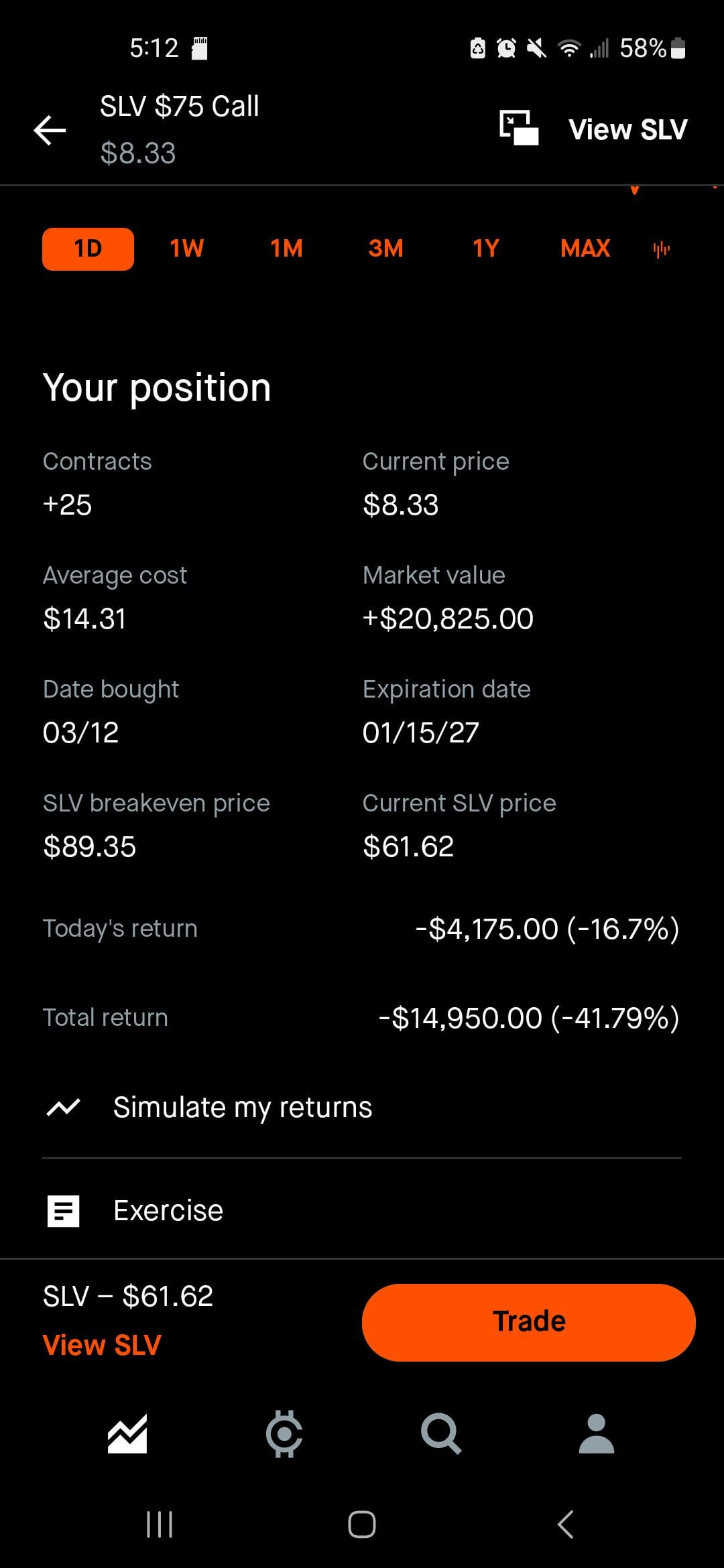
Task: Tap the Simulate my returns trend icon
Action: (64, 1108)
